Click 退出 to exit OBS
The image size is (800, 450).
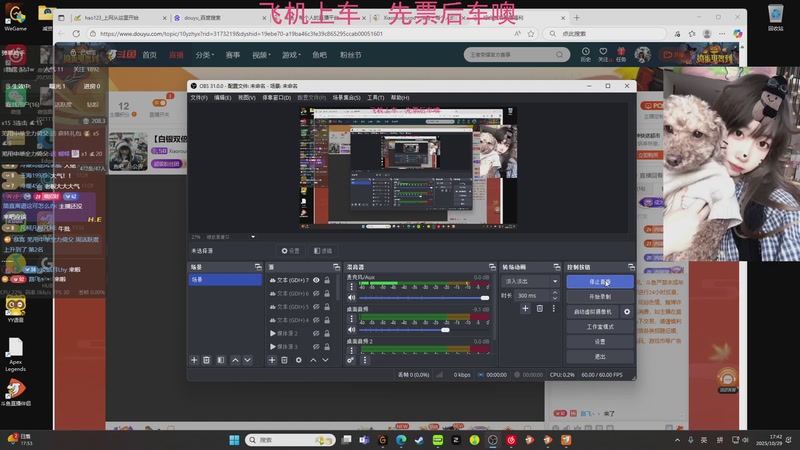[600, 357]
